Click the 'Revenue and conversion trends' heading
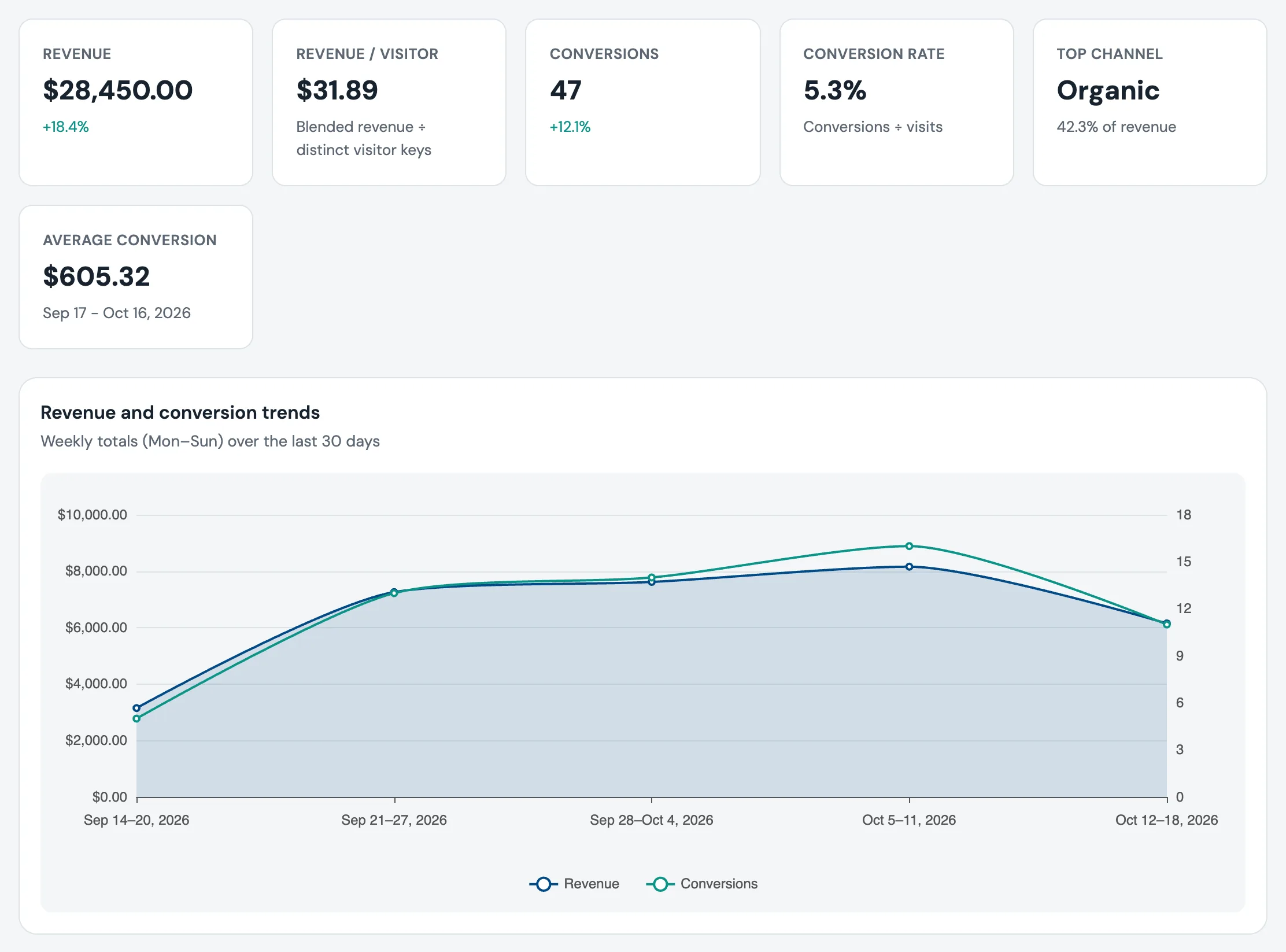The height and width of the screenshot is (952, 1286). [x=180, y=412]
